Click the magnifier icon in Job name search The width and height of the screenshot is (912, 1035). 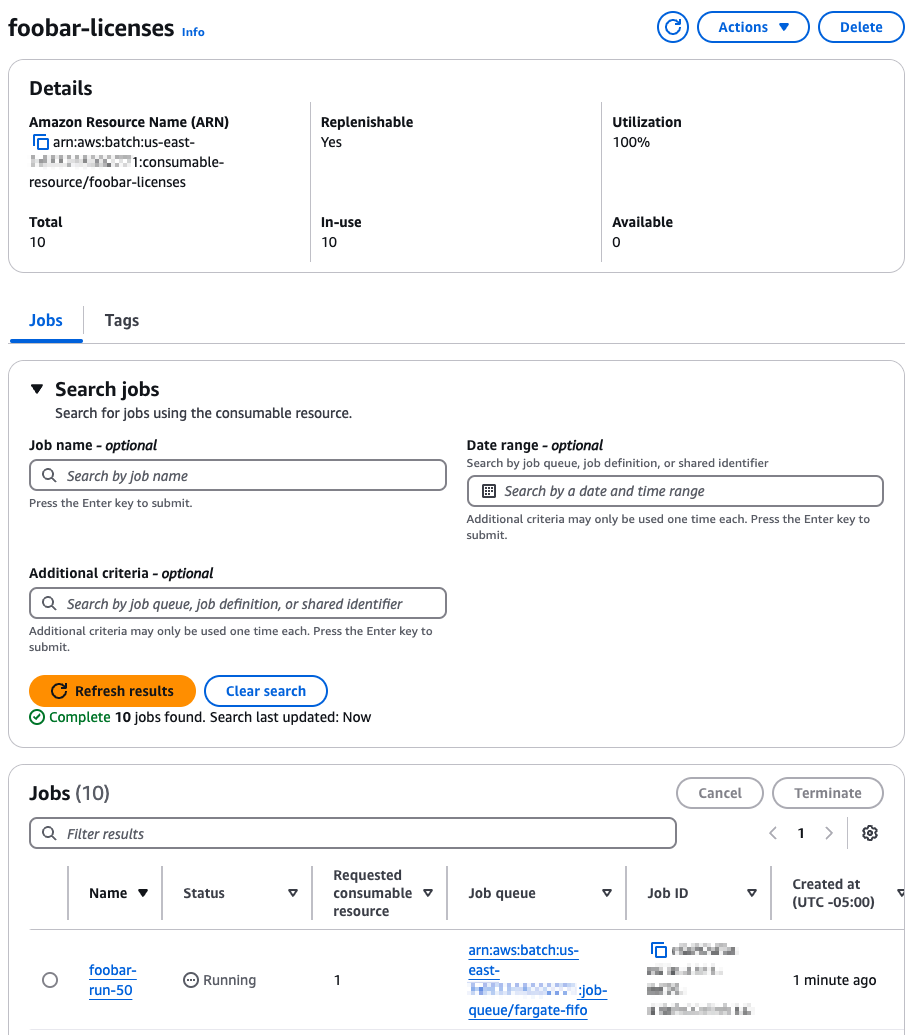48,475
